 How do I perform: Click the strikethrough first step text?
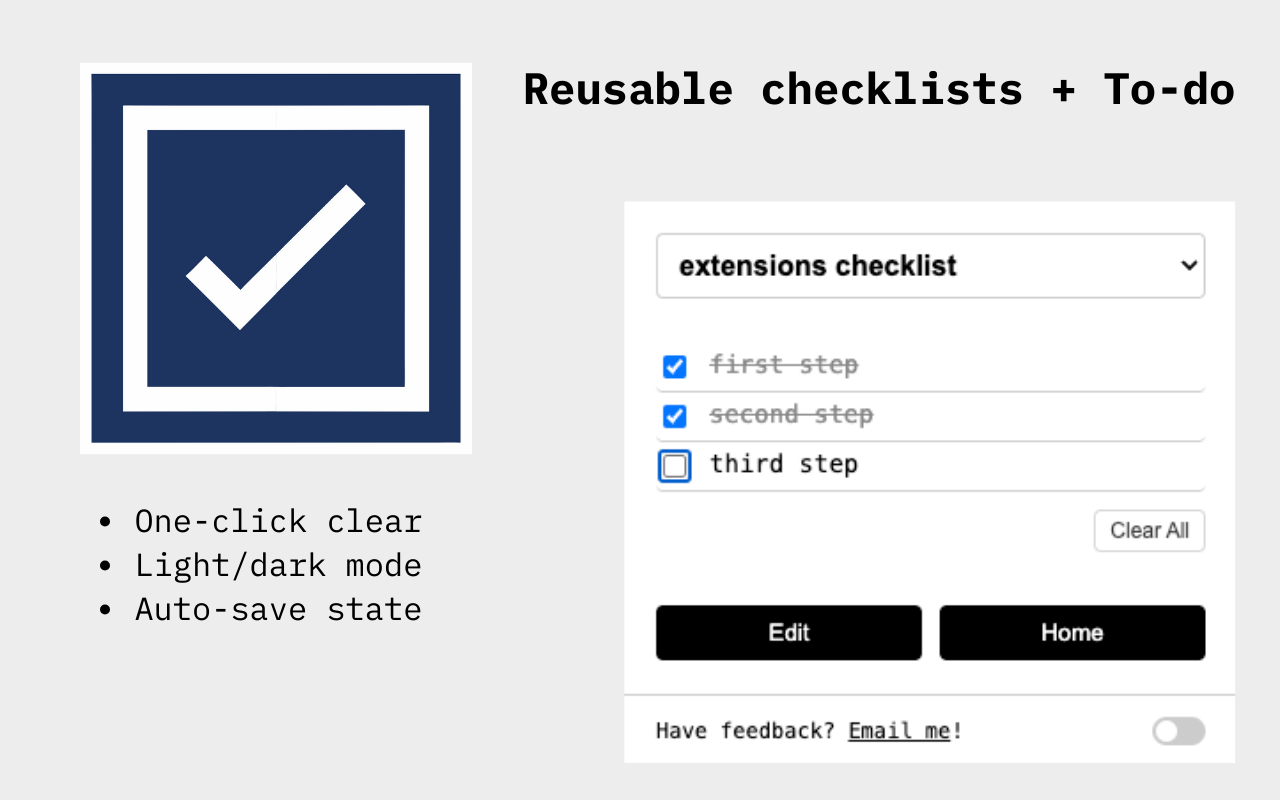tap(785, 365)
